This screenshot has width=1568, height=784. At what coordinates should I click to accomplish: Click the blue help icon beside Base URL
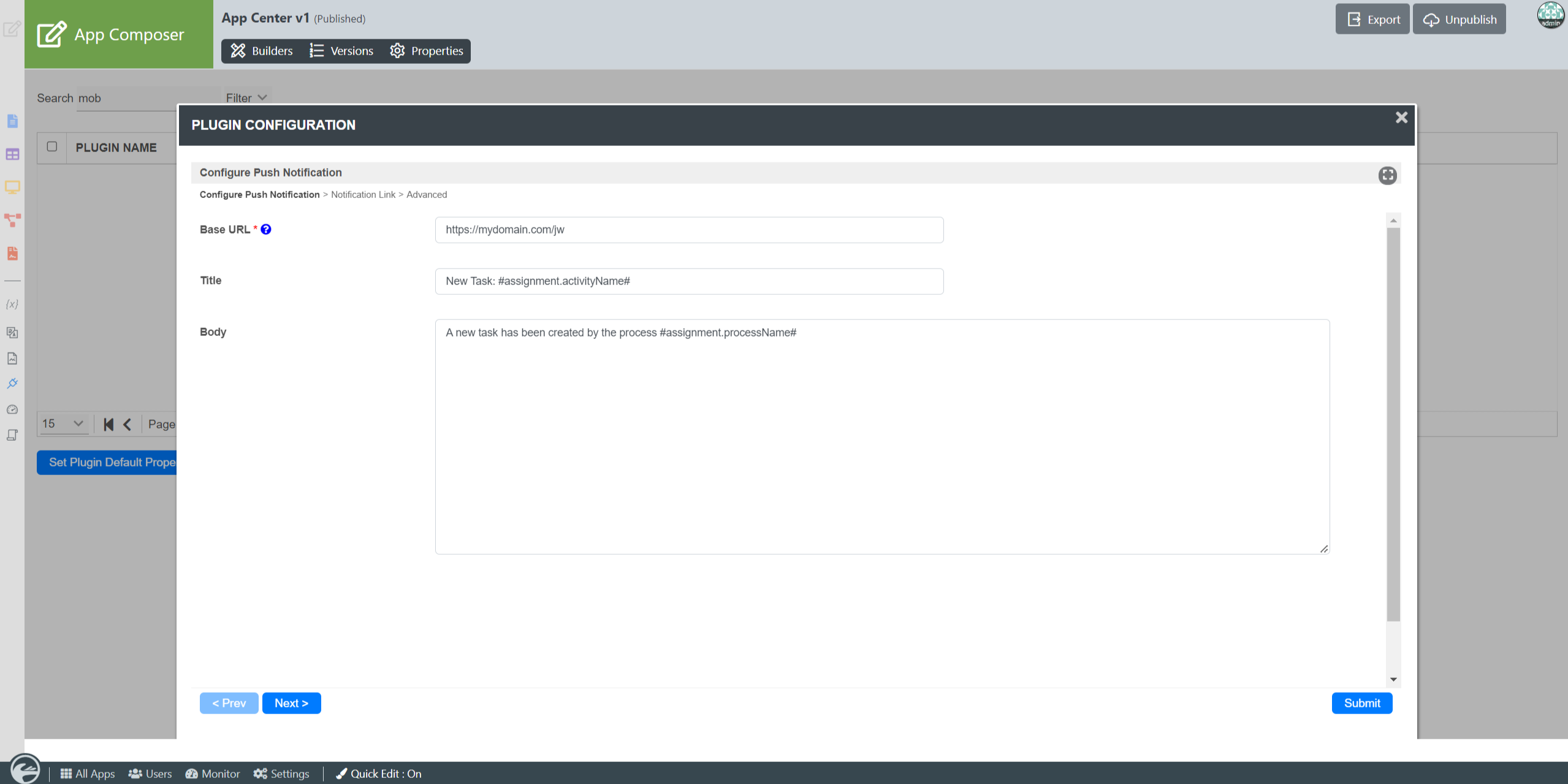[x=266, y=229]
